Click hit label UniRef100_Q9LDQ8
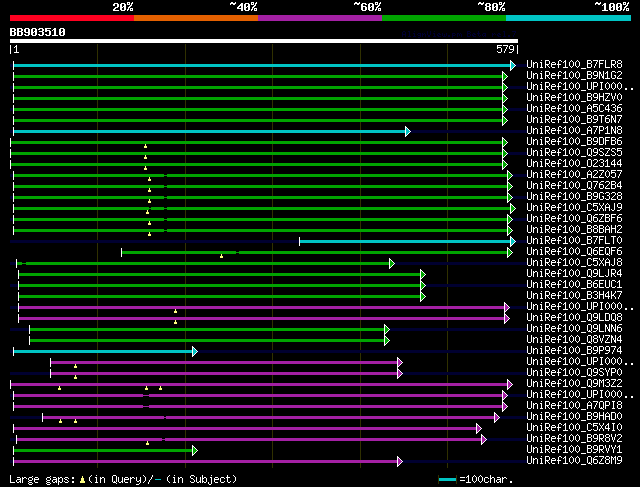Screen dimensions: 640x487 pyautogui.click(x=574, y=318)
